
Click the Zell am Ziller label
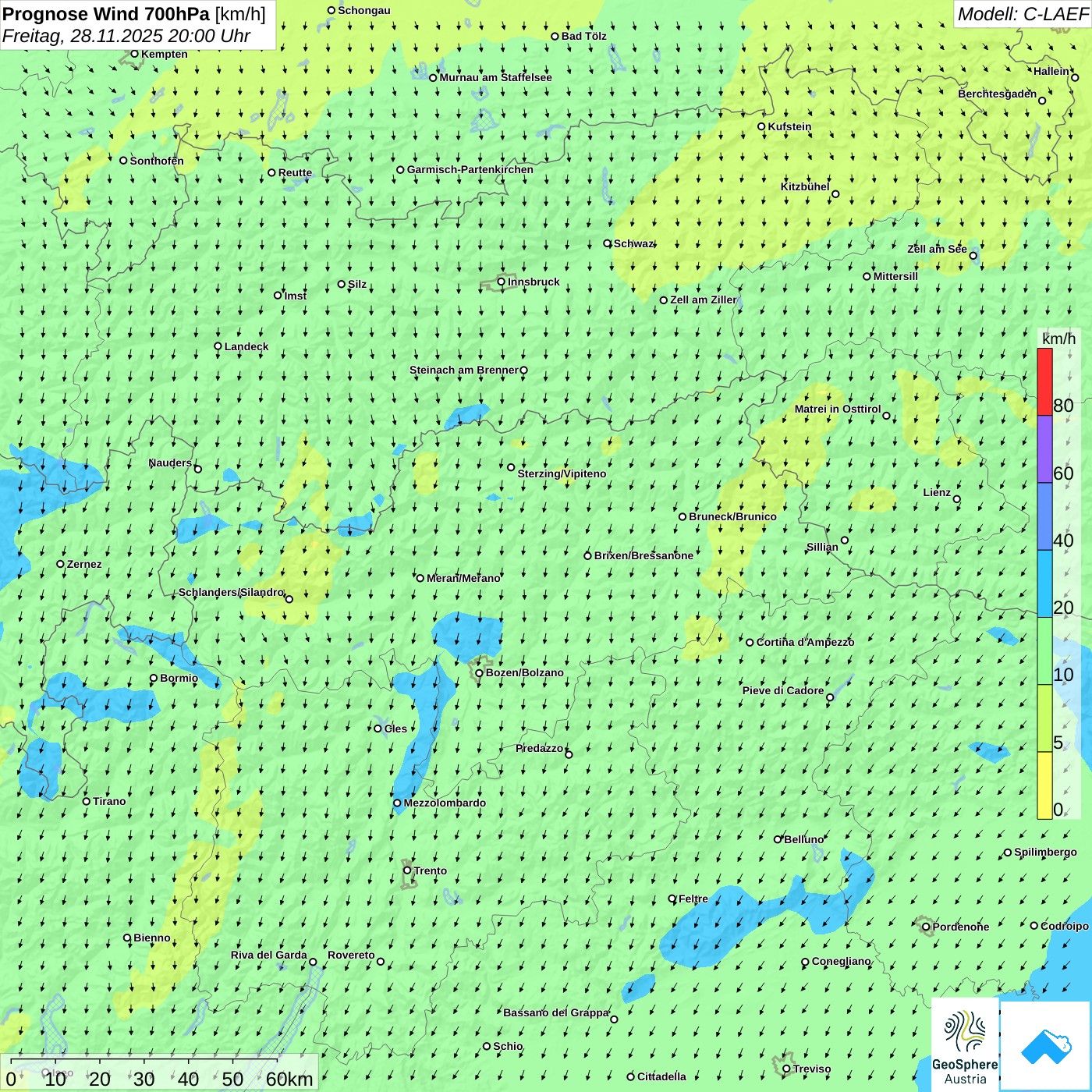[703, 300]
